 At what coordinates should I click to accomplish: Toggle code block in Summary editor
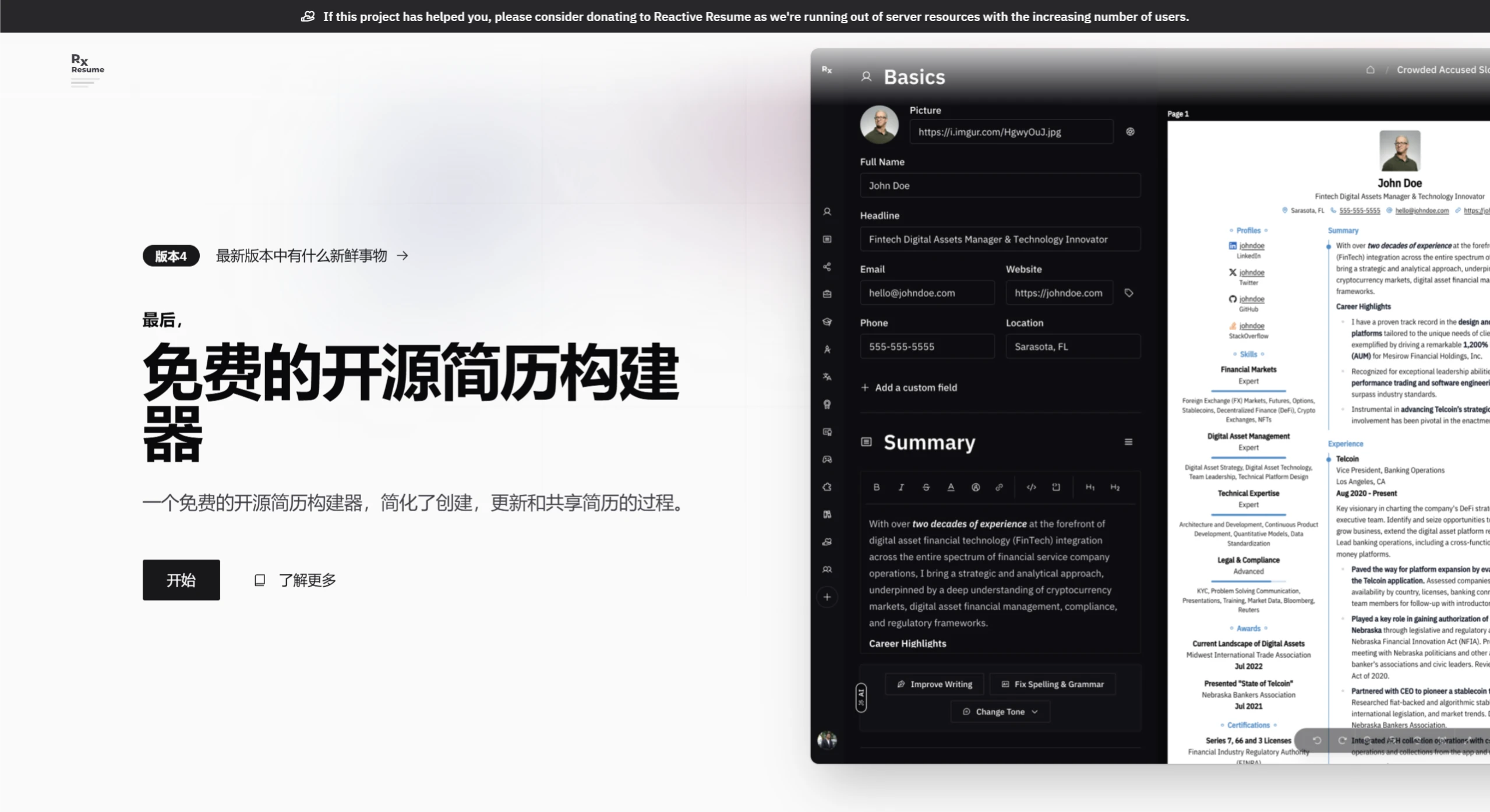[1056, 487]
